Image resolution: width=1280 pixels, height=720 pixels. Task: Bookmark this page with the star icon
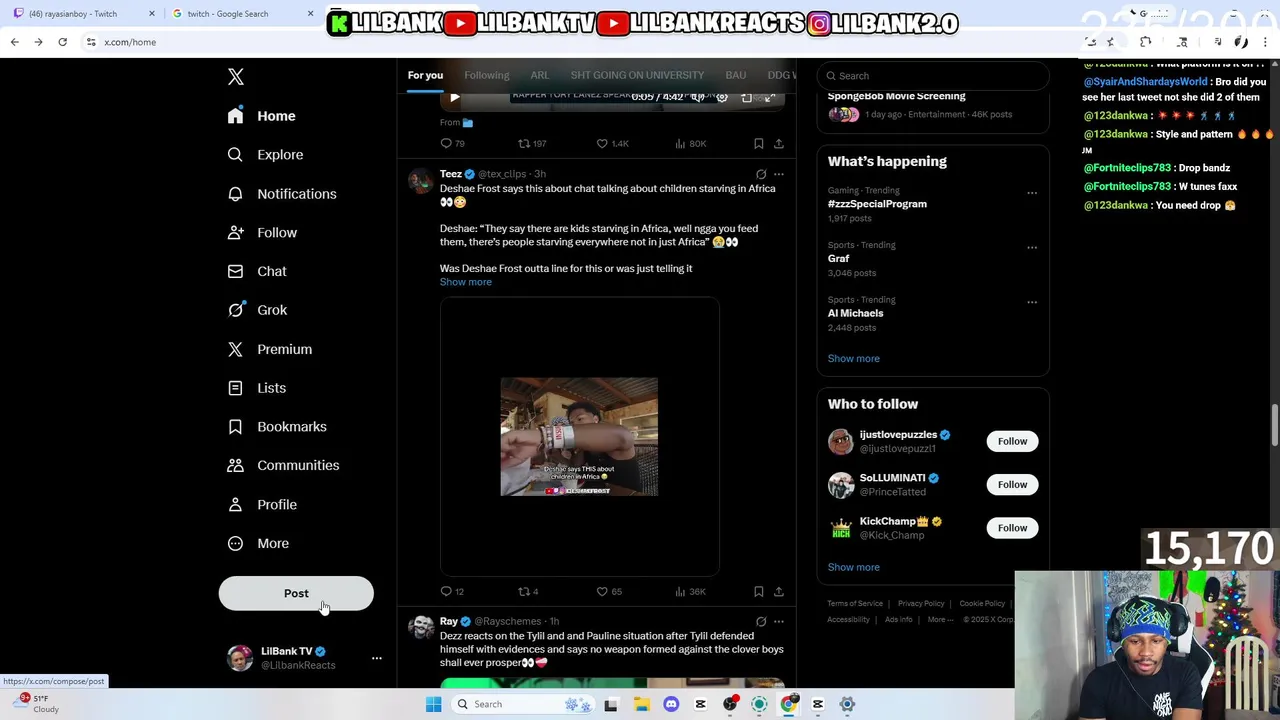(1110, 42)
